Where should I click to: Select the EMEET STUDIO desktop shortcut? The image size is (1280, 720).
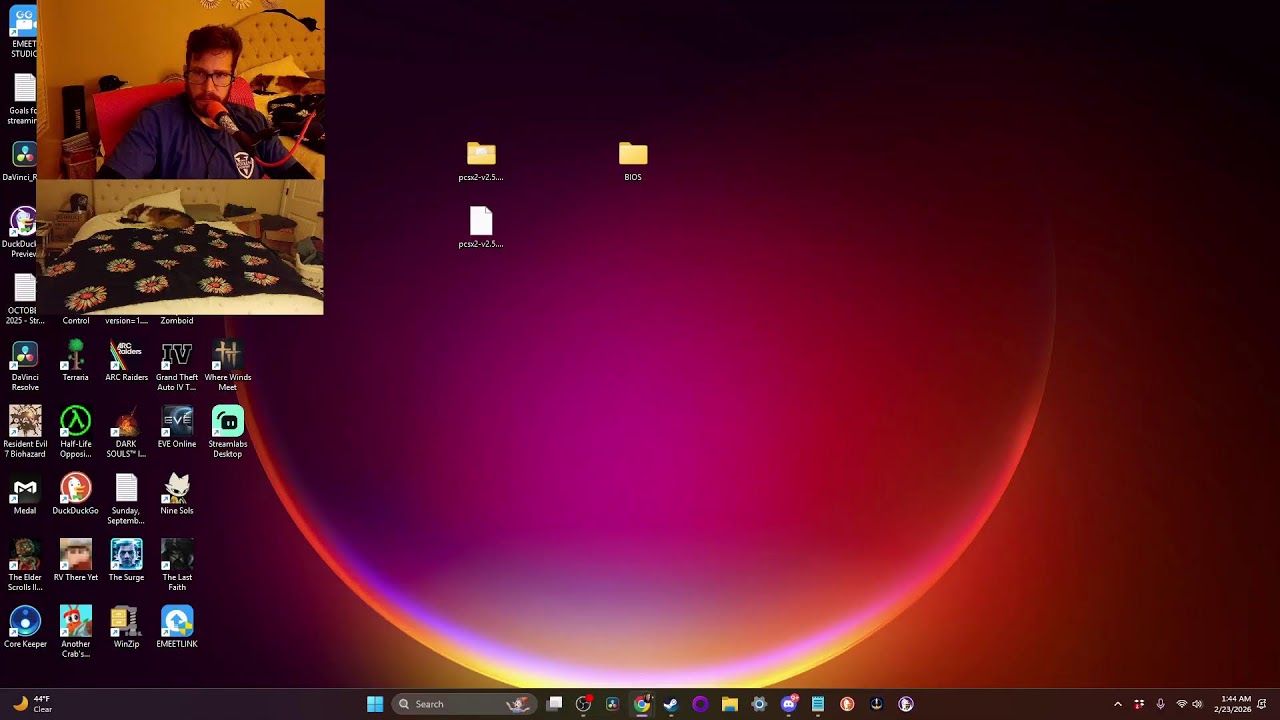[x=23, y=32]
